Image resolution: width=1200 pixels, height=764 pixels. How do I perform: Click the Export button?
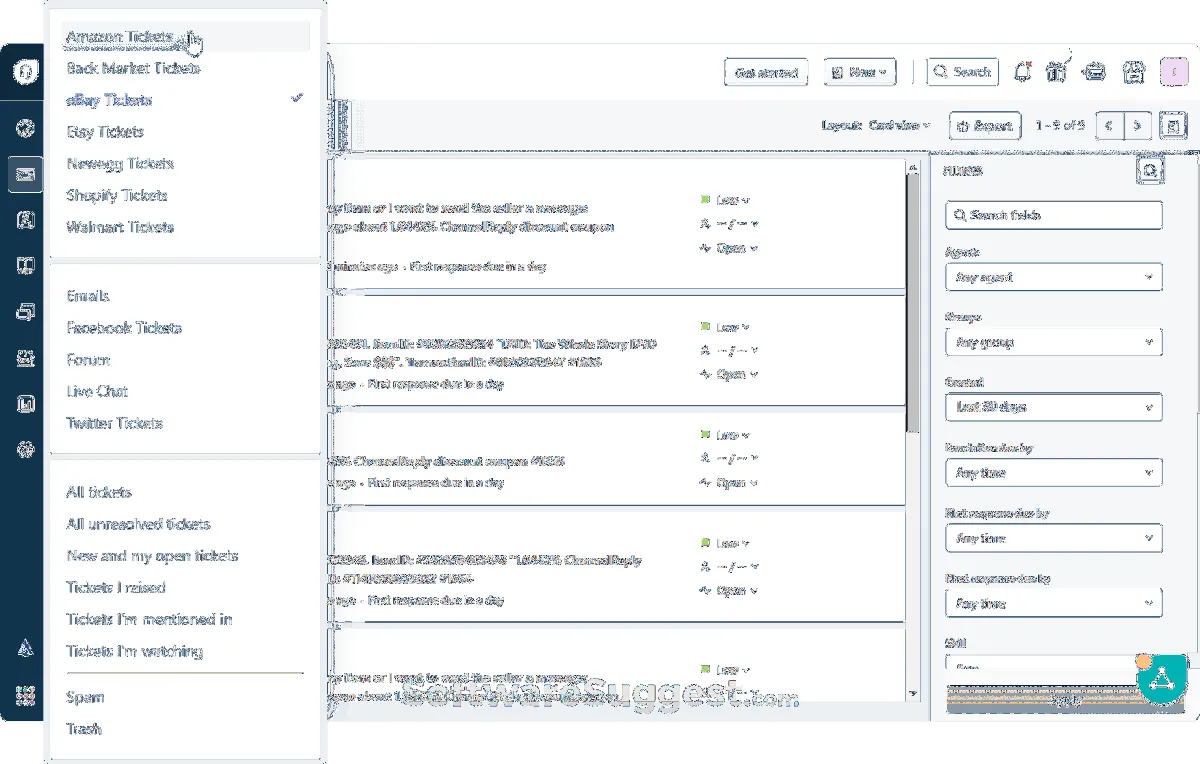coord(984,126)
